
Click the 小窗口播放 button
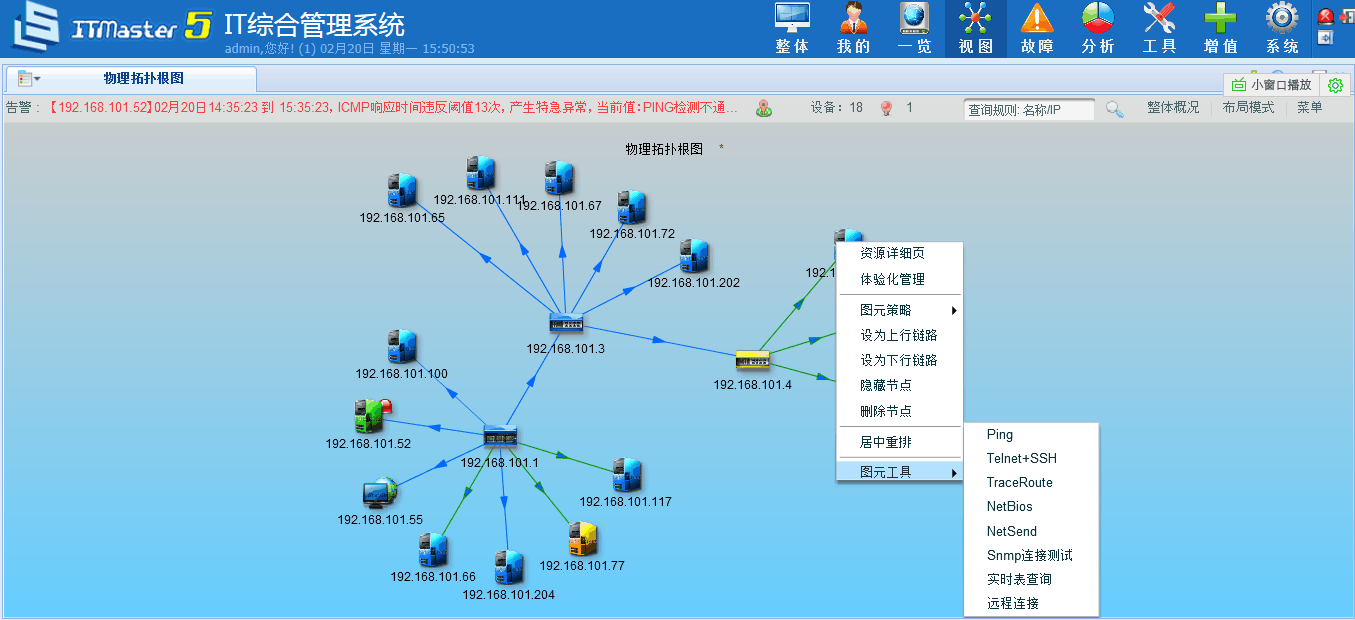tap(1271, 85)
